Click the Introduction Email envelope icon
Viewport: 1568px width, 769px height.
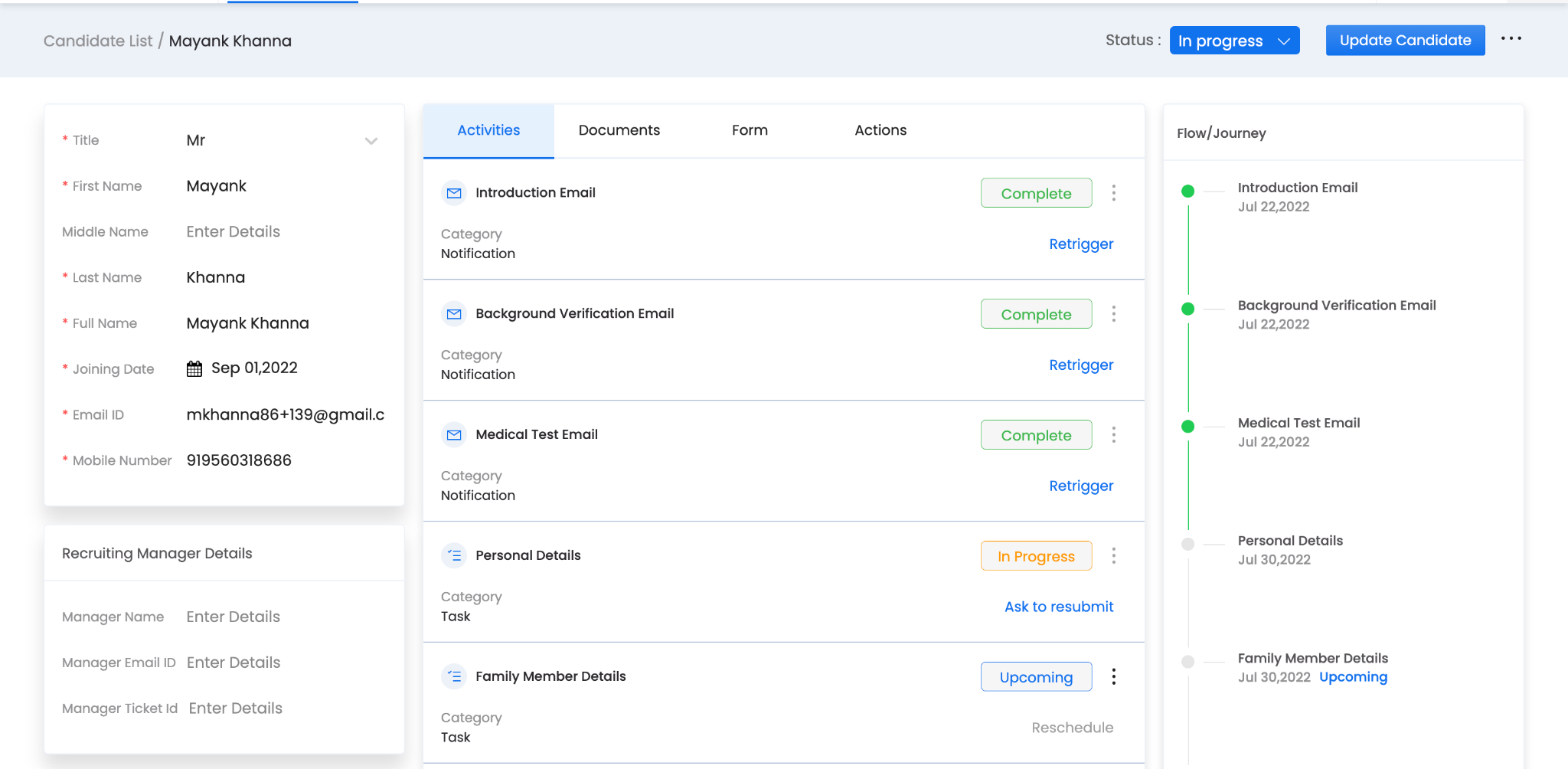[x=454, y=193]
